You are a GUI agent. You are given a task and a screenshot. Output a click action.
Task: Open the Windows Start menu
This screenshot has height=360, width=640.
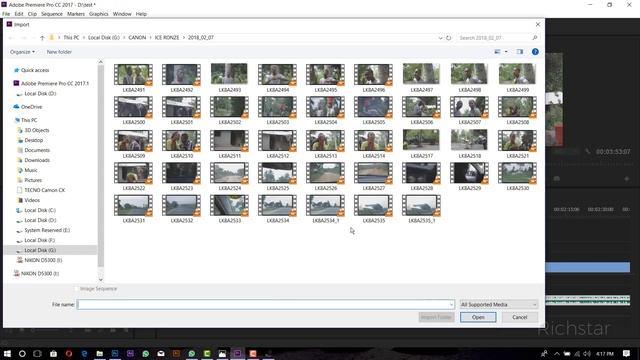point(7,353)
